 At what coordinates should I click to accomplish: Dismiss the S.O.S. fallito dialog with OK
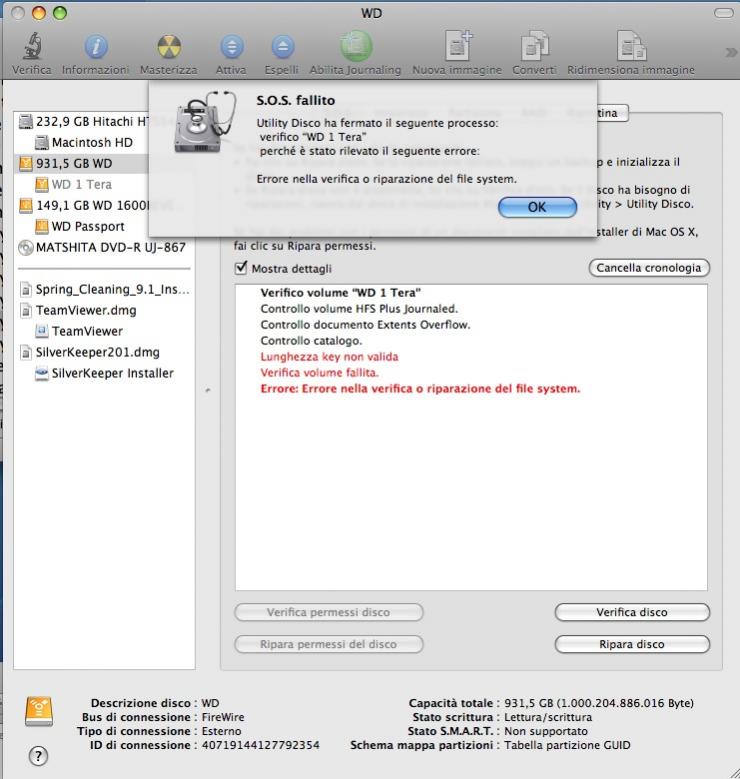[x=537, y=207]
